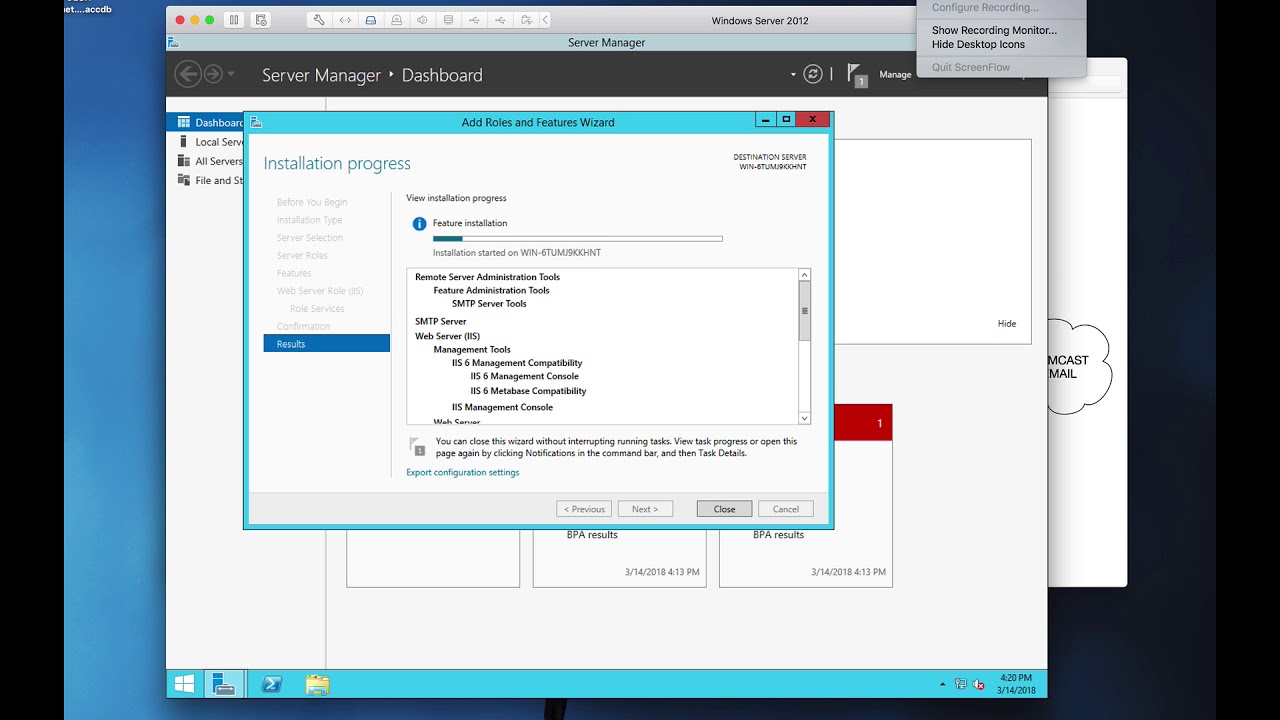This screenshot has width=1280, height=720.
Task: Click the sound device speaker icon
Action: 422,20
